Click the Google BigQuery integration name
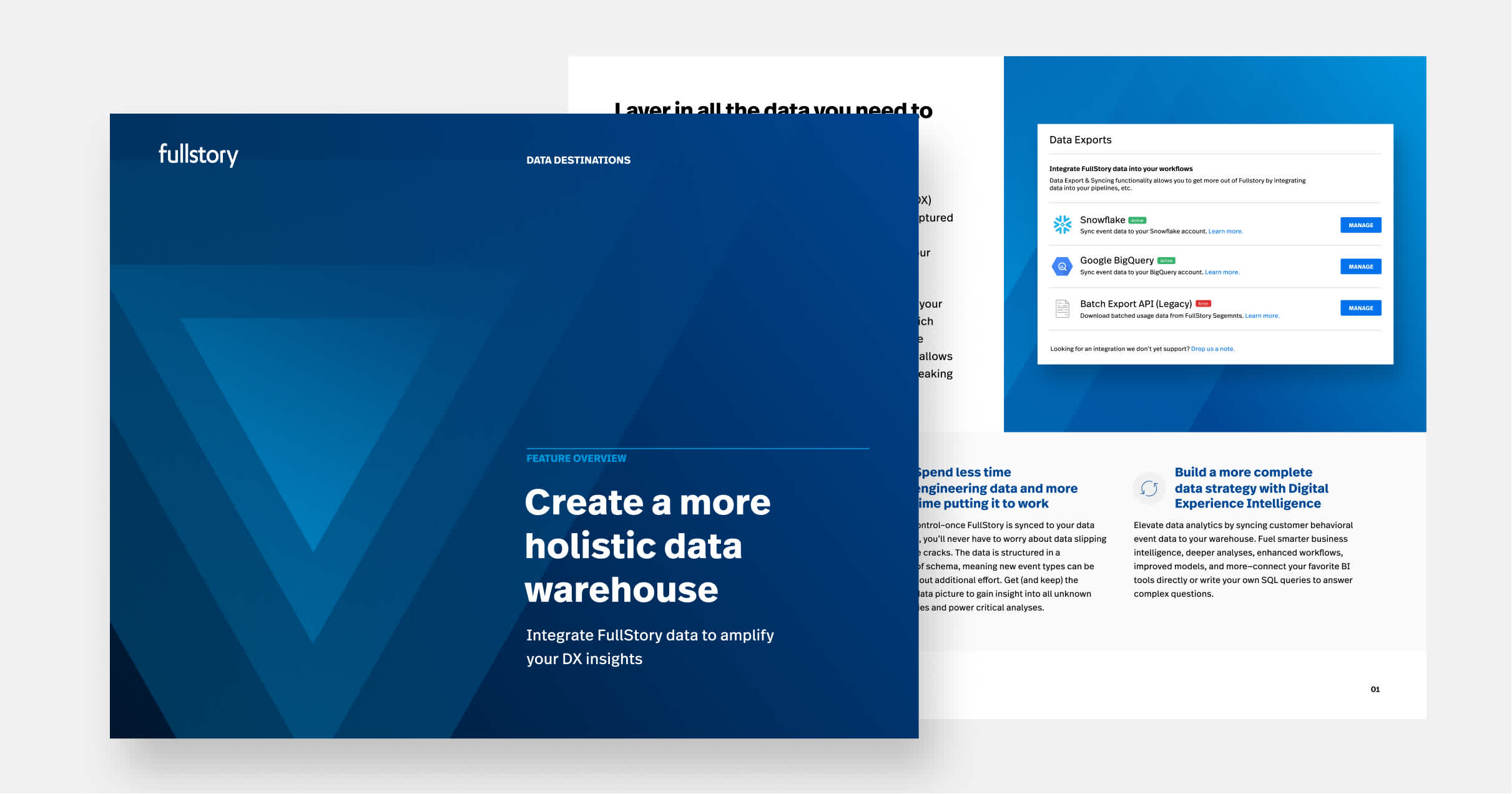 coord(1117,260)
